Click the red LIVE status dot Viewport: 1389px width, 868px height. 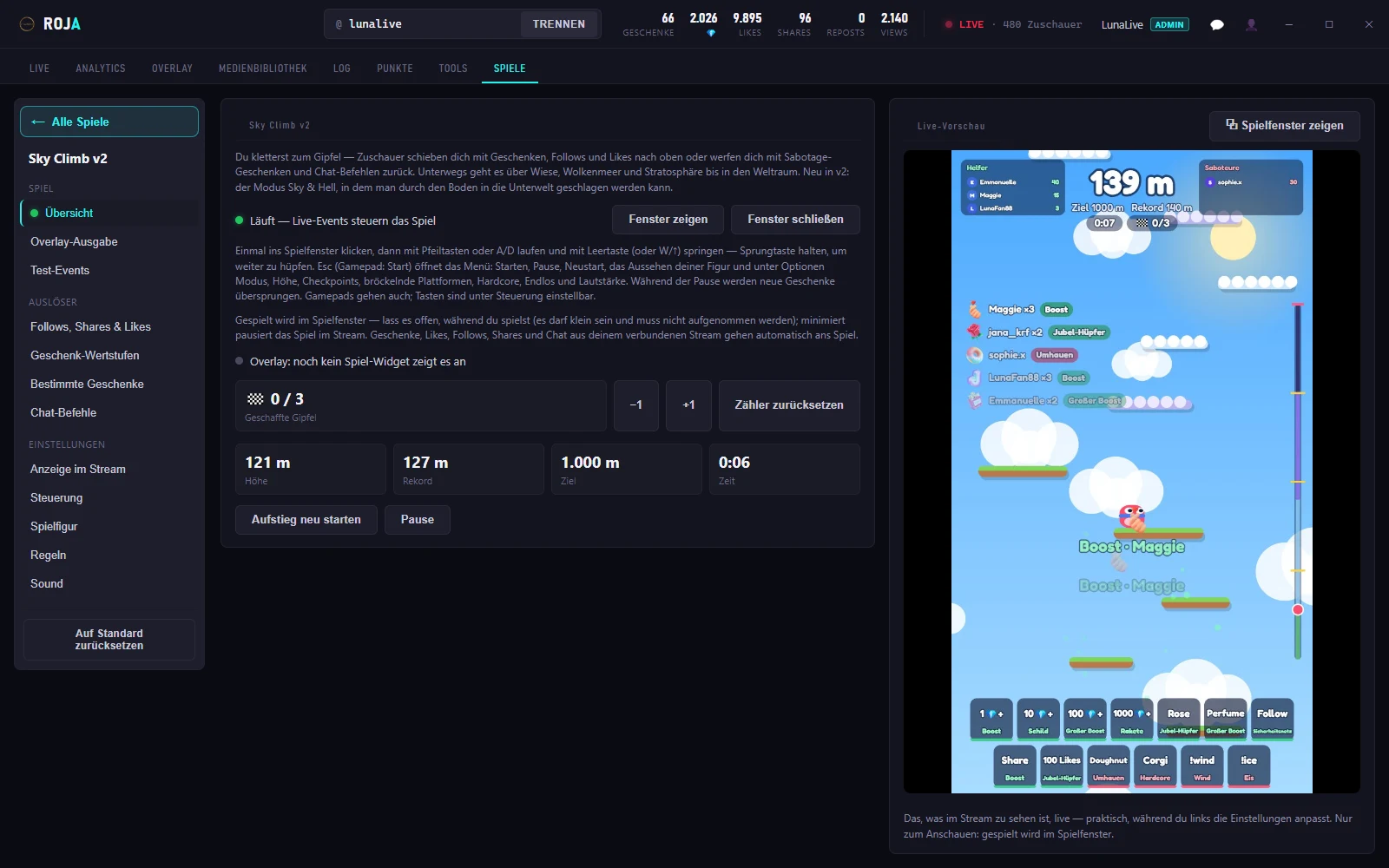pos(949,24)
